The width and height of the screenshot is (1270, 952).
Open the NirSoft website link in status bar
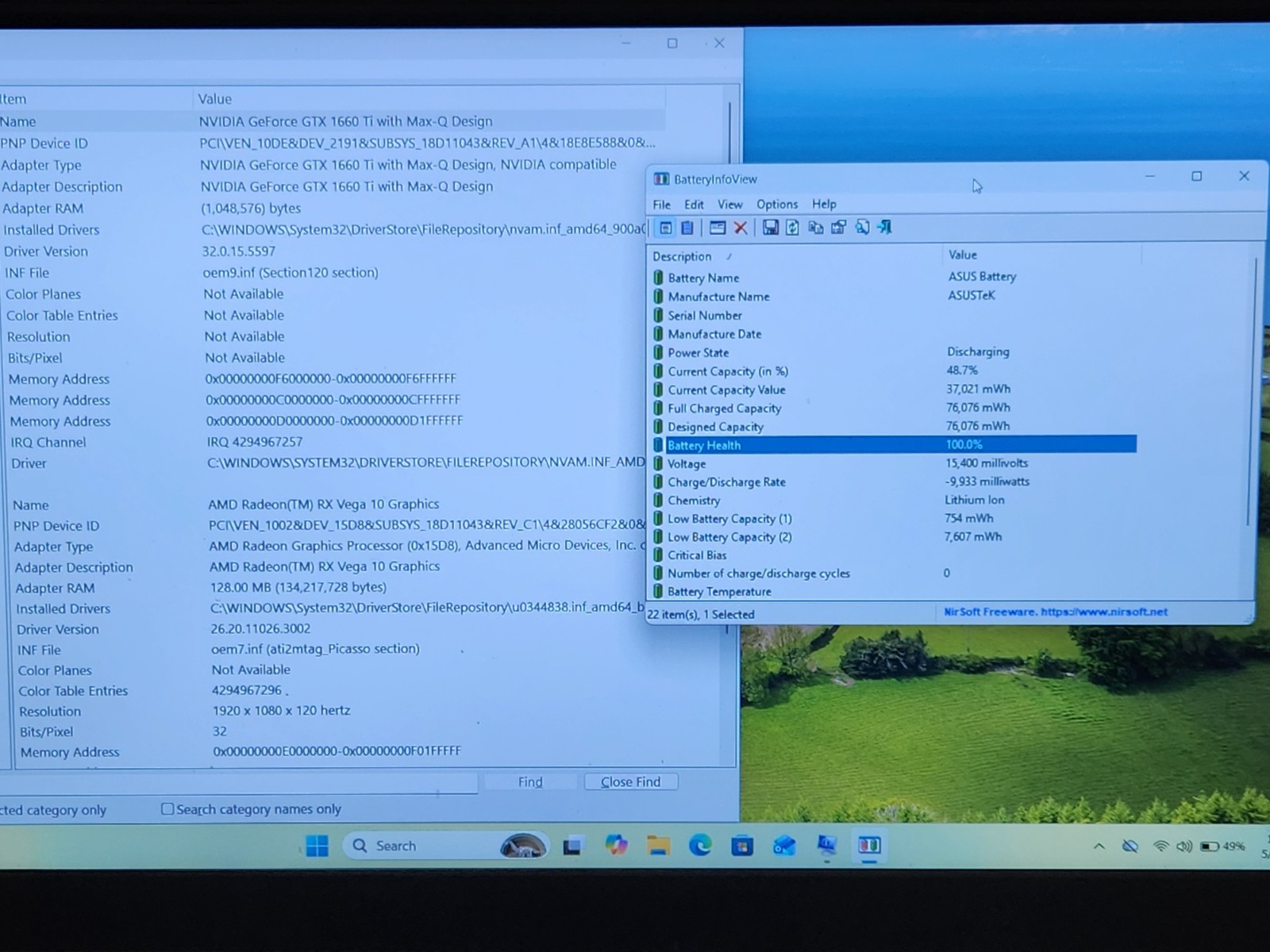tap(1055, 612)
